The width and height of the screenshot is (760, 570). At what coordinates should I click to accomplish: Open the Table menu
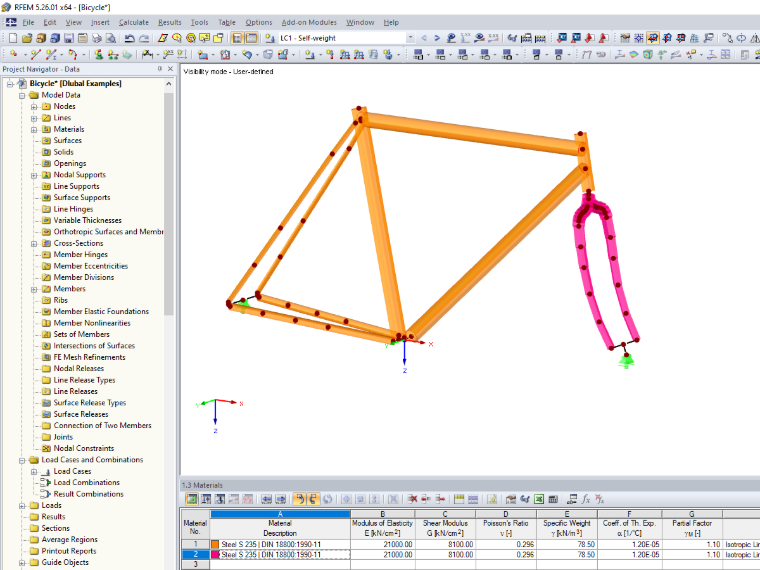click(227, 22)
